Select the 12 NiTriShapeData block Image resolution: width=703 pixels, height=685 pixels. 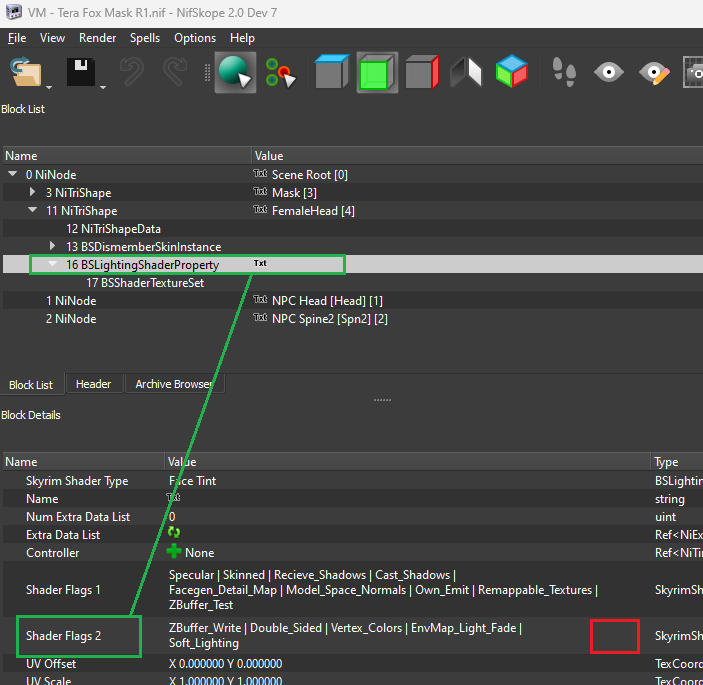pos(113,229)
